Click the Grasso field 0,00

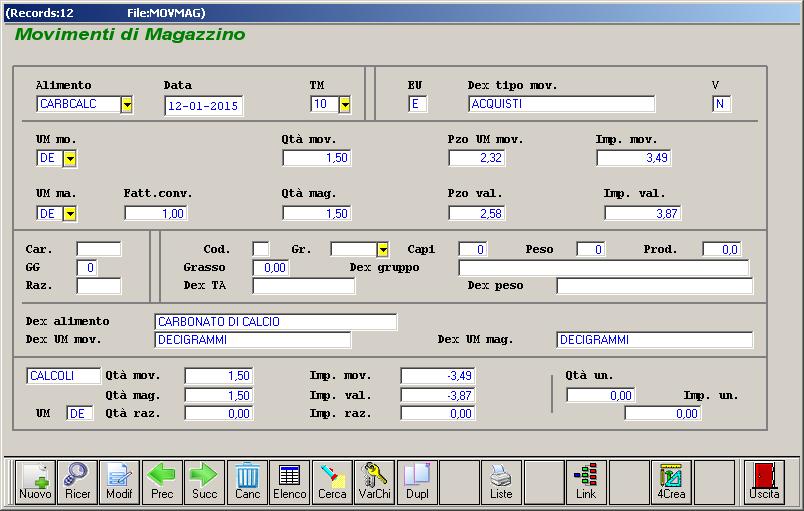[271, 268]
